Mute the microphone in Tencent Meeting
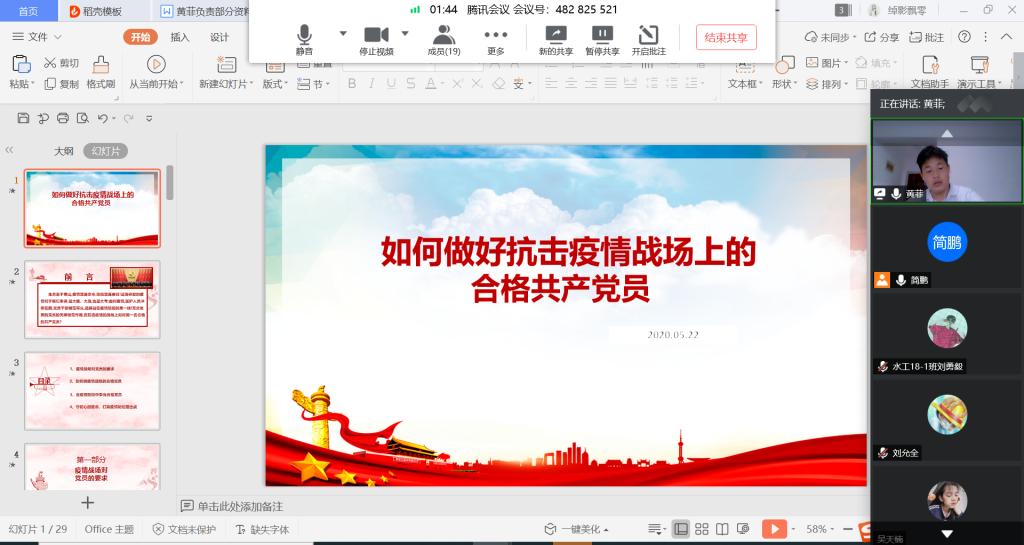 pyautogui.click(x=304, y=38)
